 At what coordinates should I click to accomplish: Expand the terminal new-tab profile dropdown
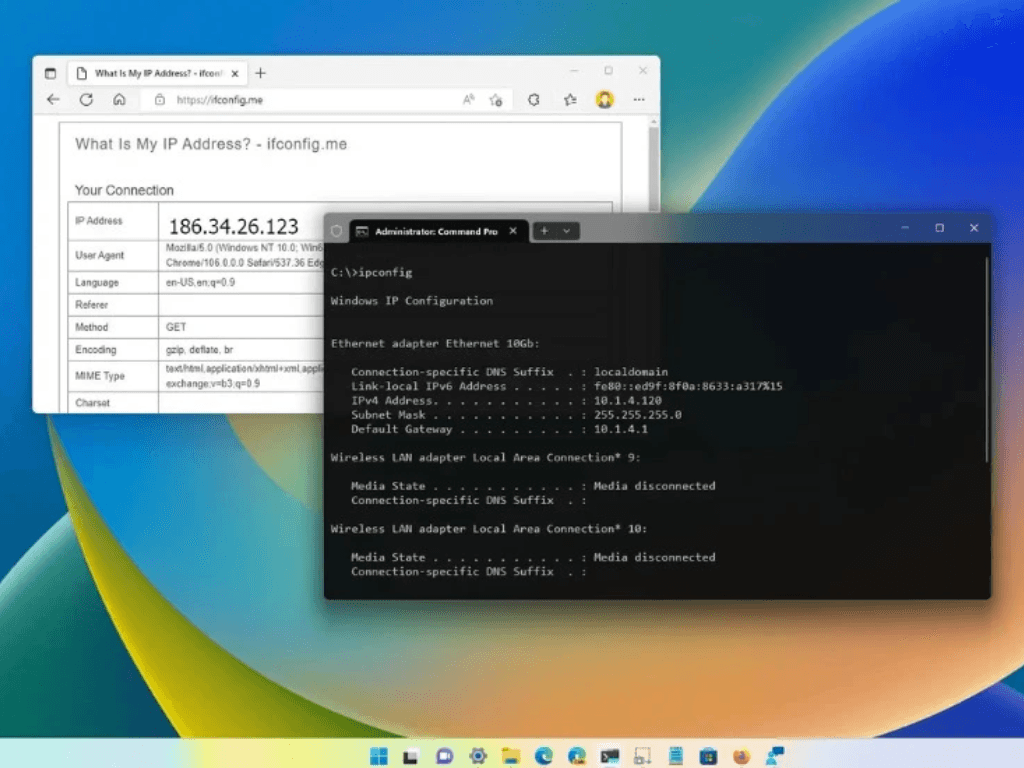tap(567, 231)
